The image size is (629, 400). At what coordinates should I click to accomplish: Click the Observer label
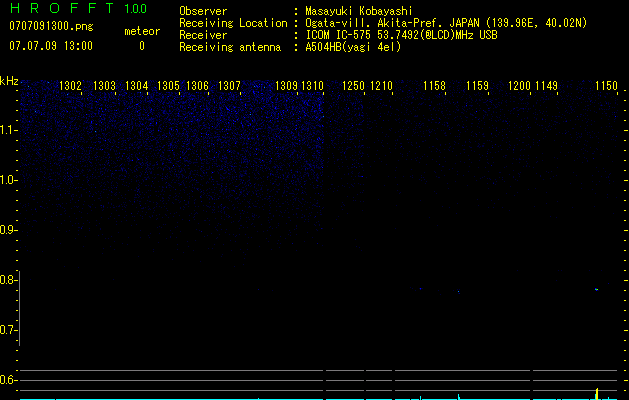(x=203, y=11)
